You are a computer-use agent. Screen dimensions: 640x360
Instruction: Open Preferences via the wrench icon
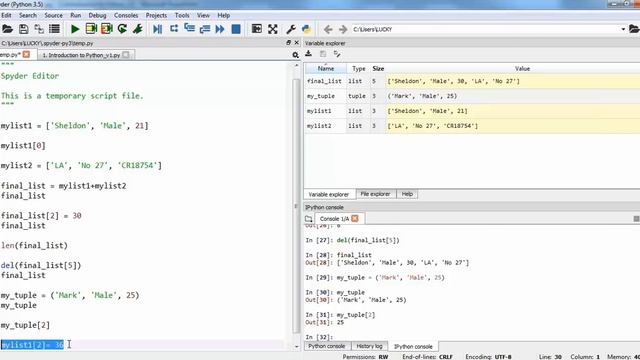click(291, 29)
